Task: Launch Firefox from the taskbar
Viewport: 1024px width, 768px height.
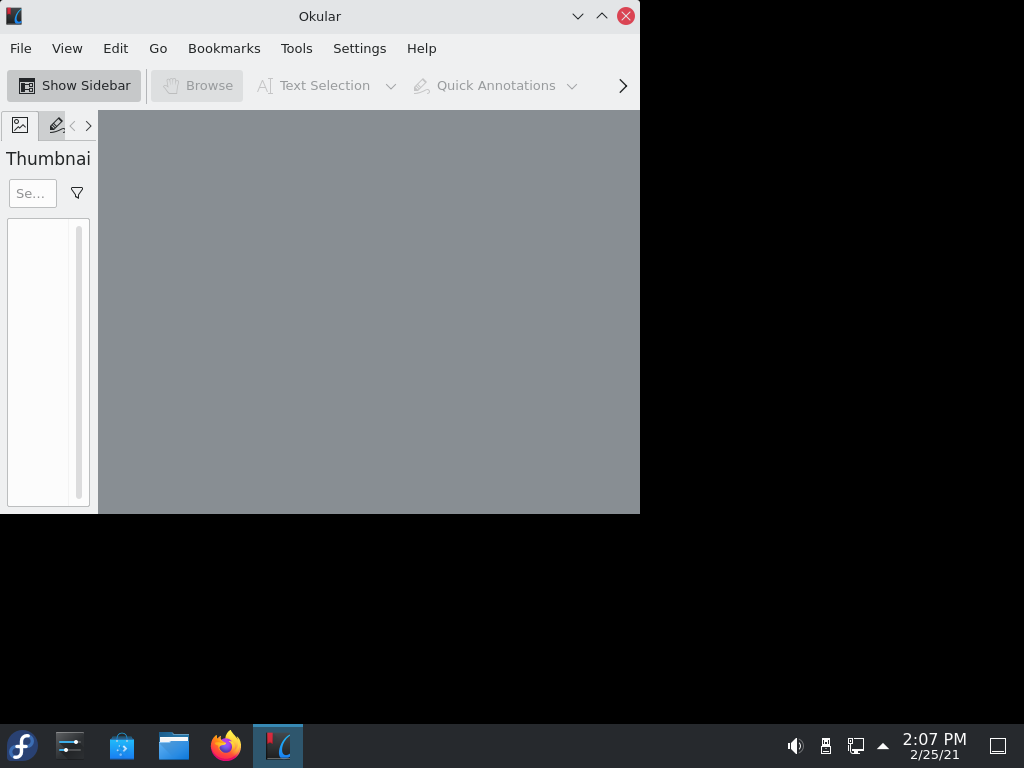Action: pos(226,746)
